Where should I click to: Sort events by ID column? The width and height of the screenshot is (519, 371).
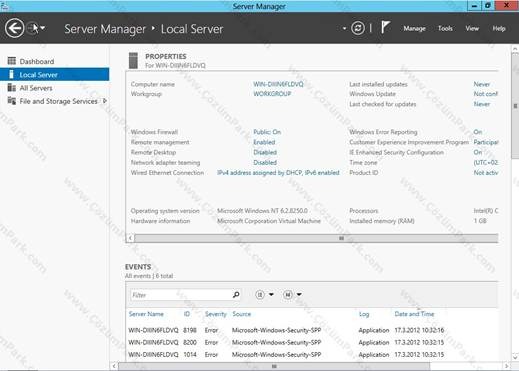(x=187, y=314)
